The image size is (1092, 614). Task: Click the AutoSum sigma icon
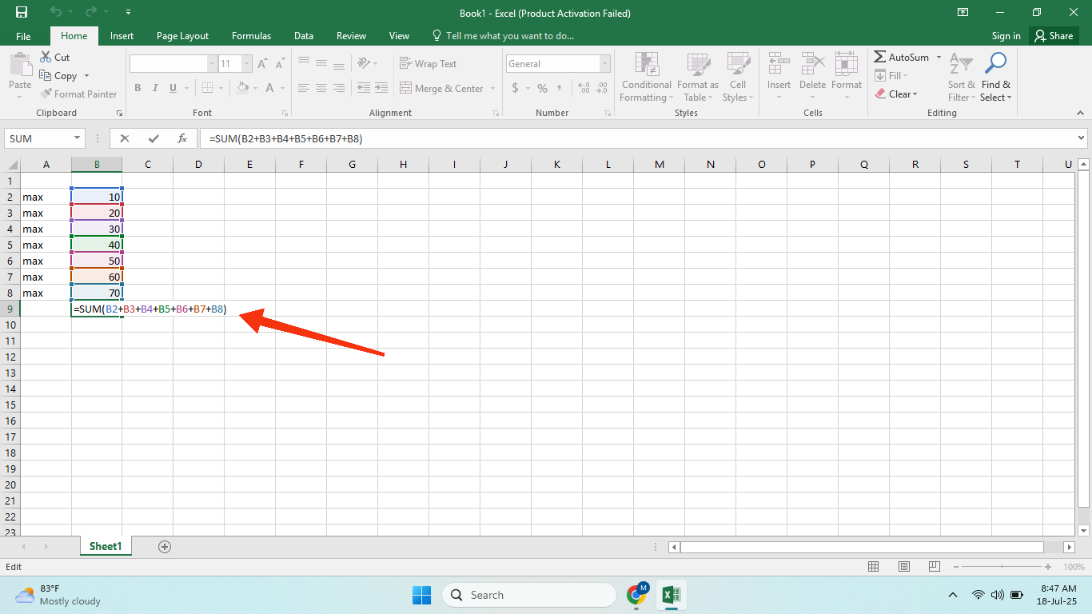[880, 57]
